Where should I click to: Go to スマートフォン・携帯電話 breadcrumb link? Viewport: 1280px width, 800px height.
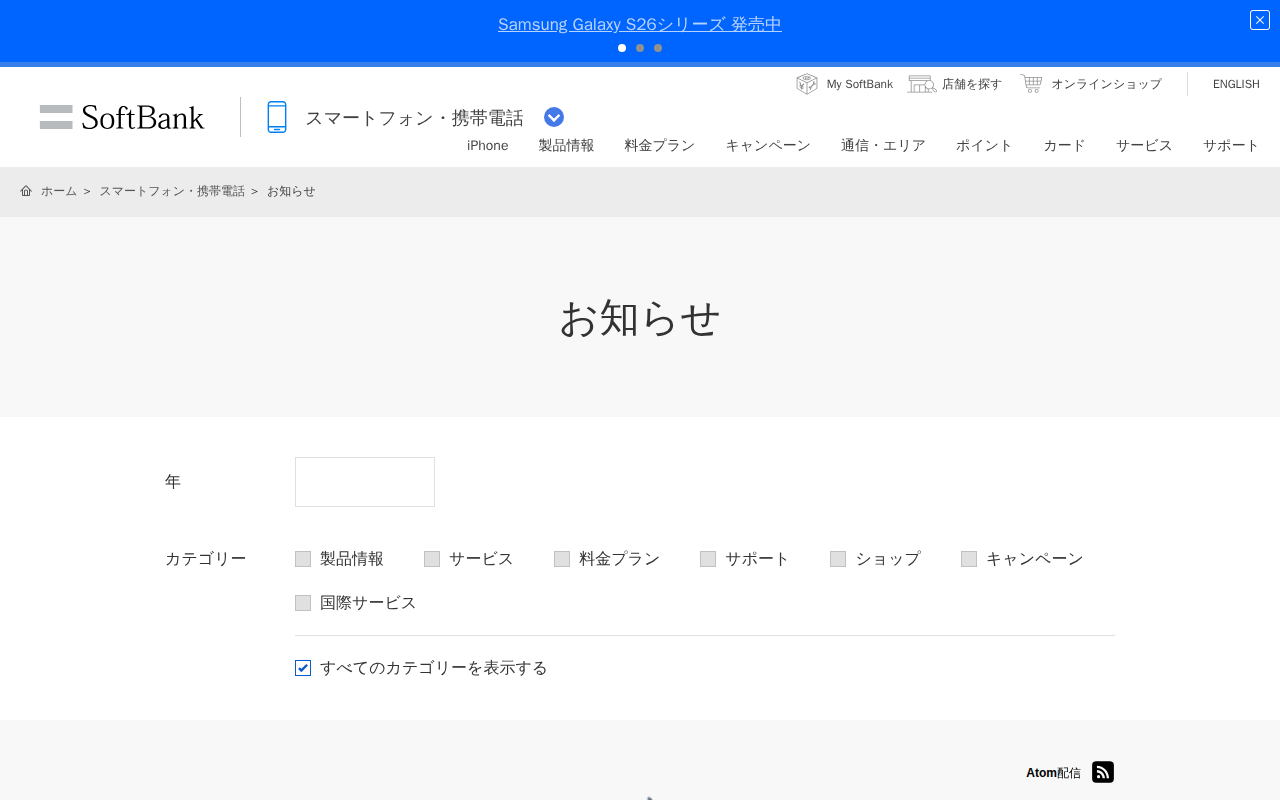pos(172,191)
